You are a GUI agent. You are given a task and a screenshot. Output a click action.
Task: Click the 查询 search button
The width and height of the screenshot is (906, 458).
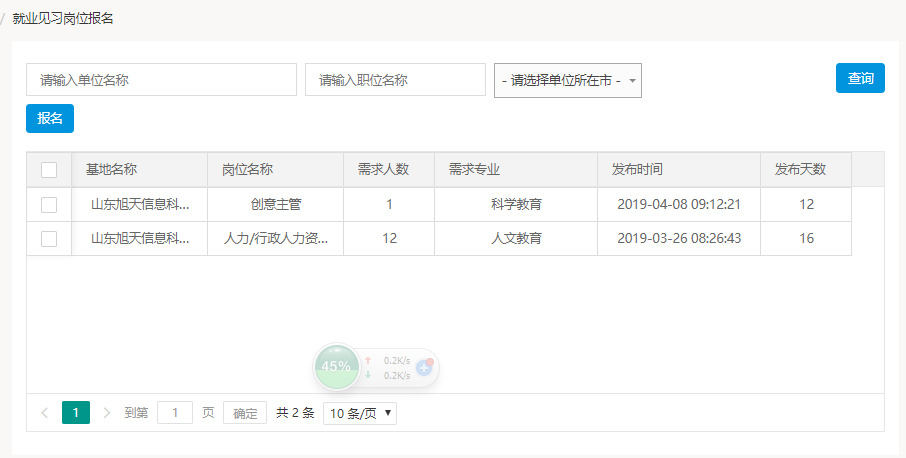[860, 78]
